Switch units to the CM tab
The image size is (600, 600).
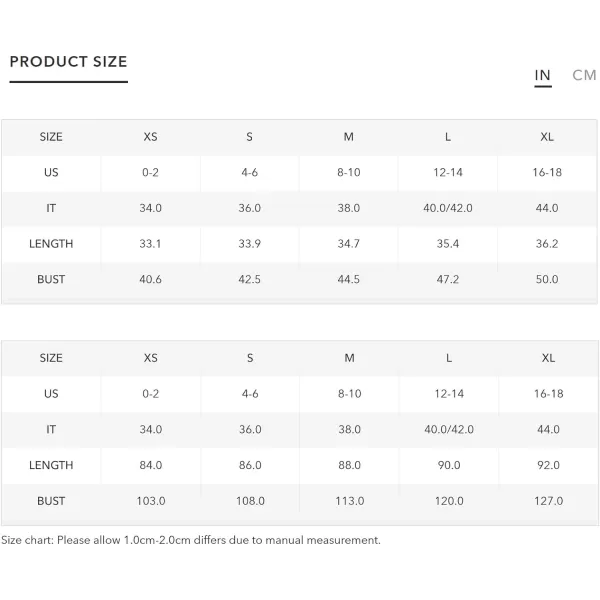pyautogui.click(x=584, y=75)
